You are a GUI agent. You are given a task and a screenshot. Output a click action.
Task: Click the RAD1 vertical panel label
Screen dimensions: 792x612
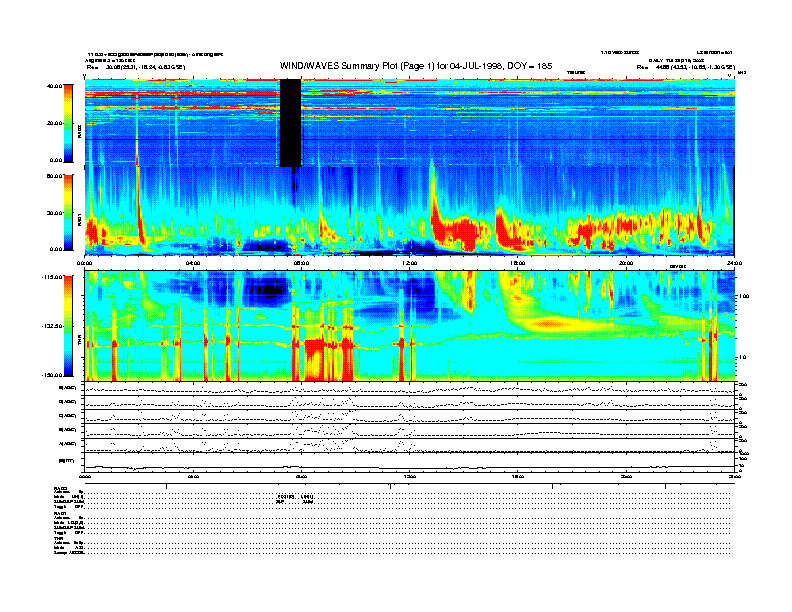click(79, 220)
